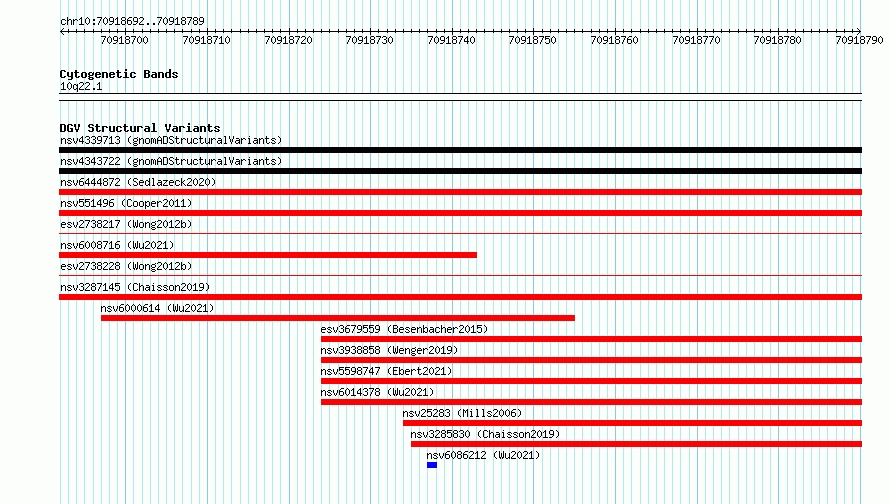Click the DGV Structural Variants track heading
The image size is (890, 504).
pyautogui.click(x=140, y=128)
